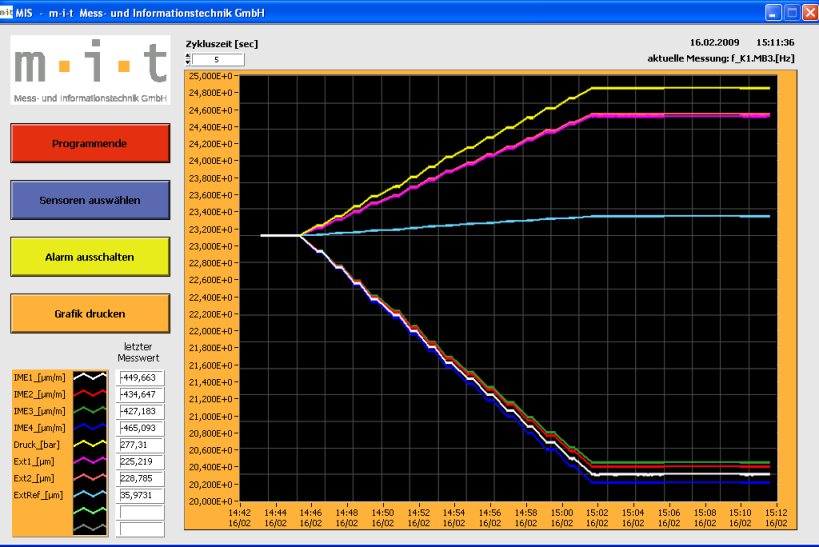This screenshot has height=547, width=819.
Task: Click the 25,000E+0 top Y-axis label
Action: (210, 76)
